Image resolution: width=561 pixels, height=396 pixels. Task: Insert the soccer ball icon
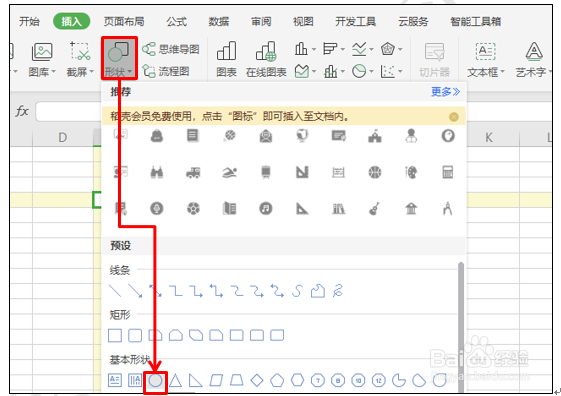pos(193,209)
